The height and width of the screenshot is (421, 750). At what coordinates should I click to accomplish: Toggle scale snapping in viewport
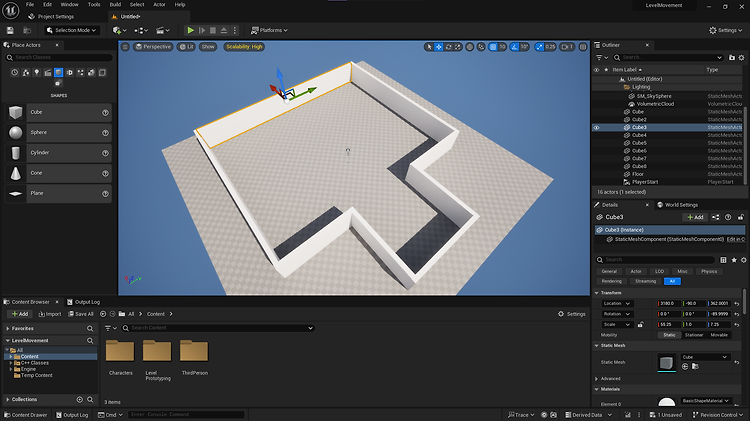[x=540, y=47]
